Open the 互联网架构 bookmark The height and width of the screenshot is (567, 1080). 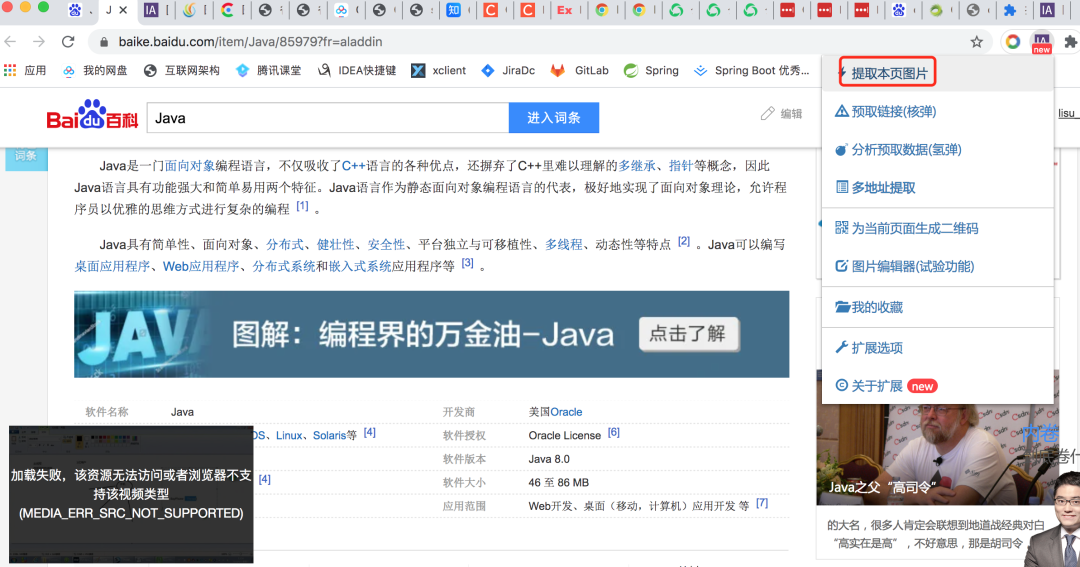pyautogui.click(x=182, y=70)
